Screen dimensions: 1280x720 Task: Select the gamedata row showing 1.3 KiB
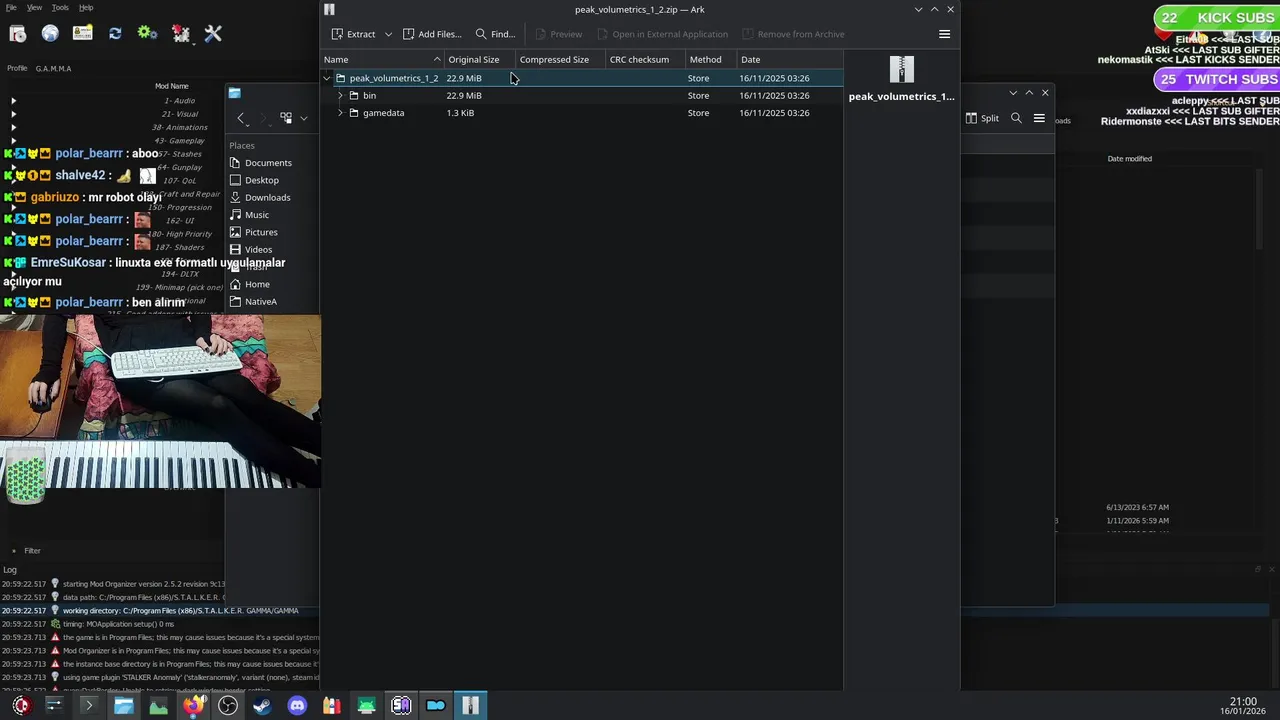(582, 113)
